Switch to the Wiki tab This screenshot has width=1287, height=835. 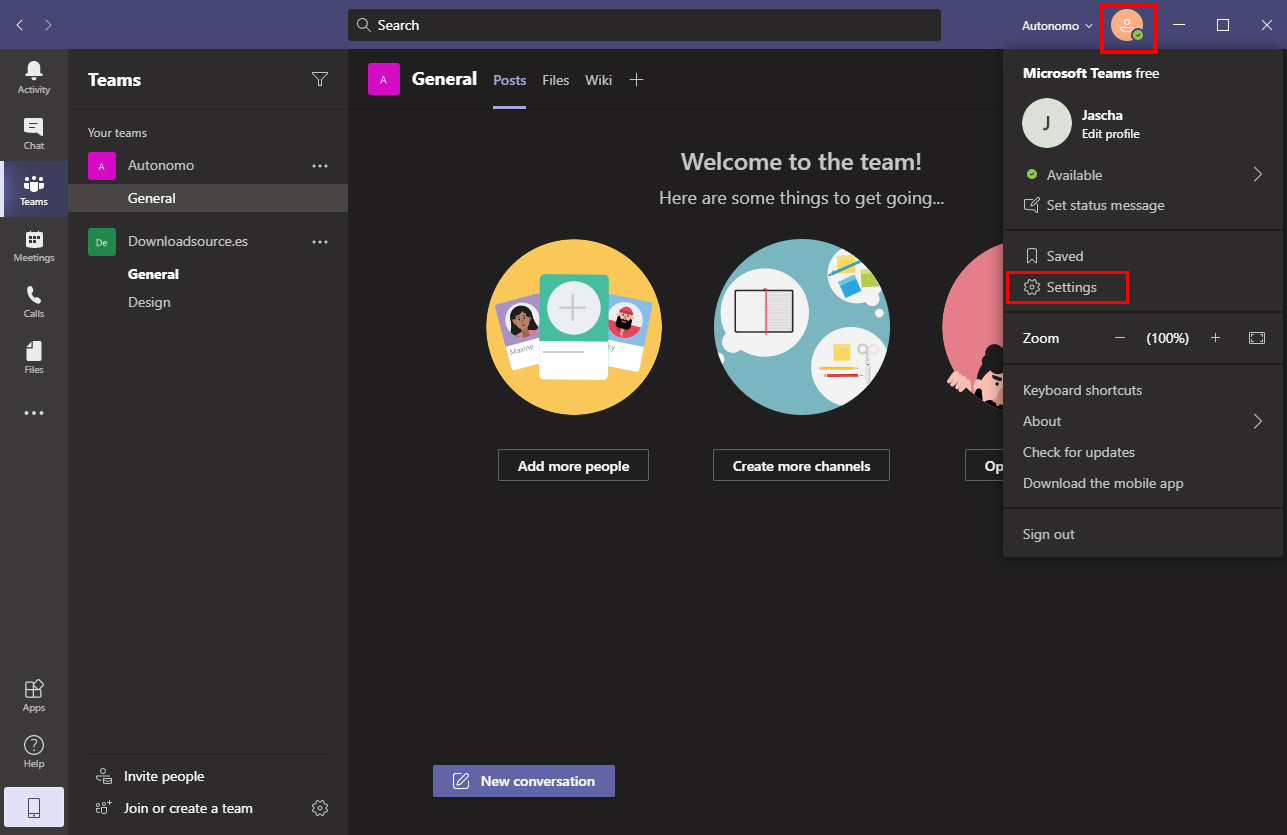tap(599, 80)
